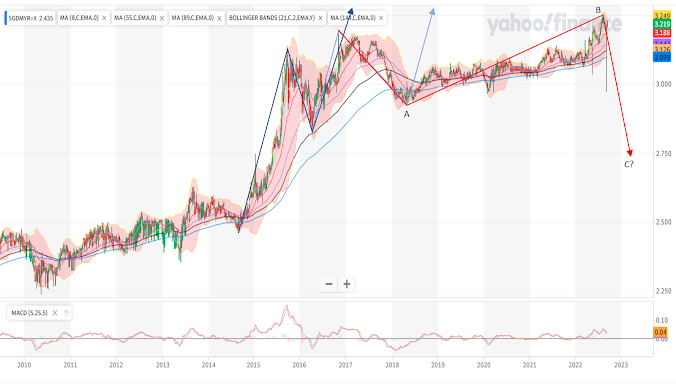Remove the Bollinger Bands indicator

(320, 18)
